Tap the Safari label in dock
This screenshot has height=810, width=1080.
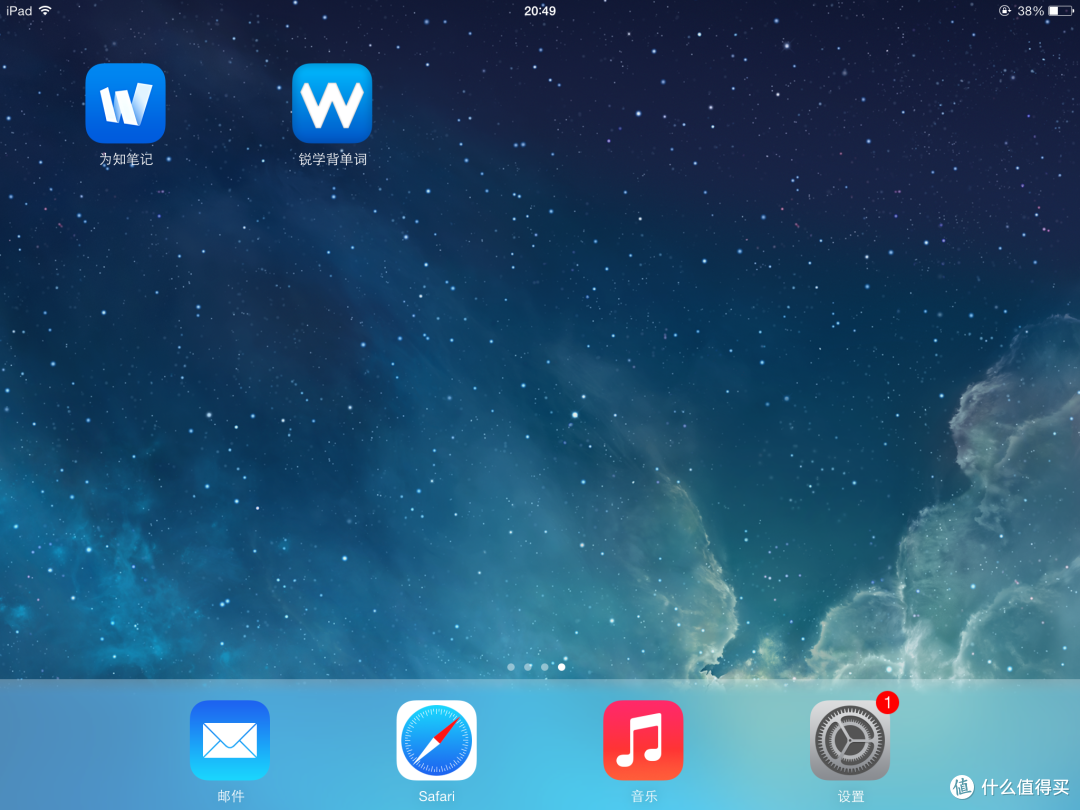(x=437, y=796)
